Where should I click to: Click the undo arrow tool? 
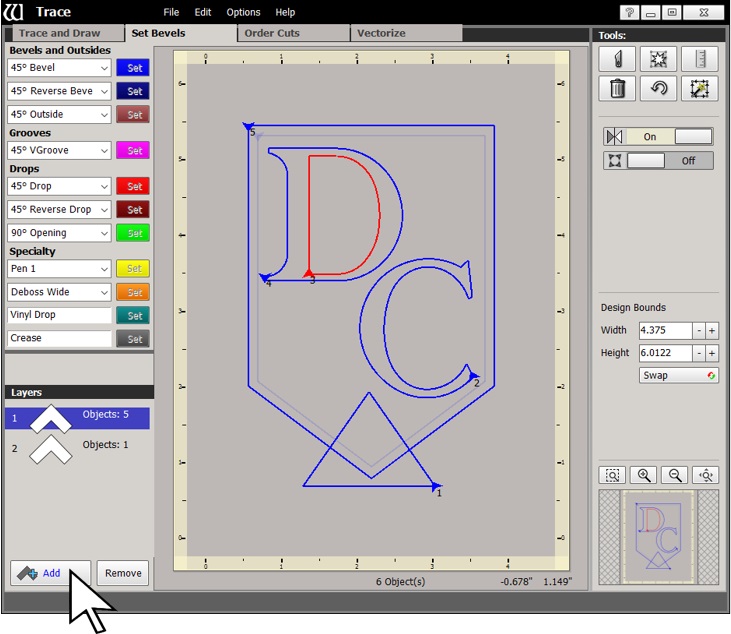pos(658,89)
